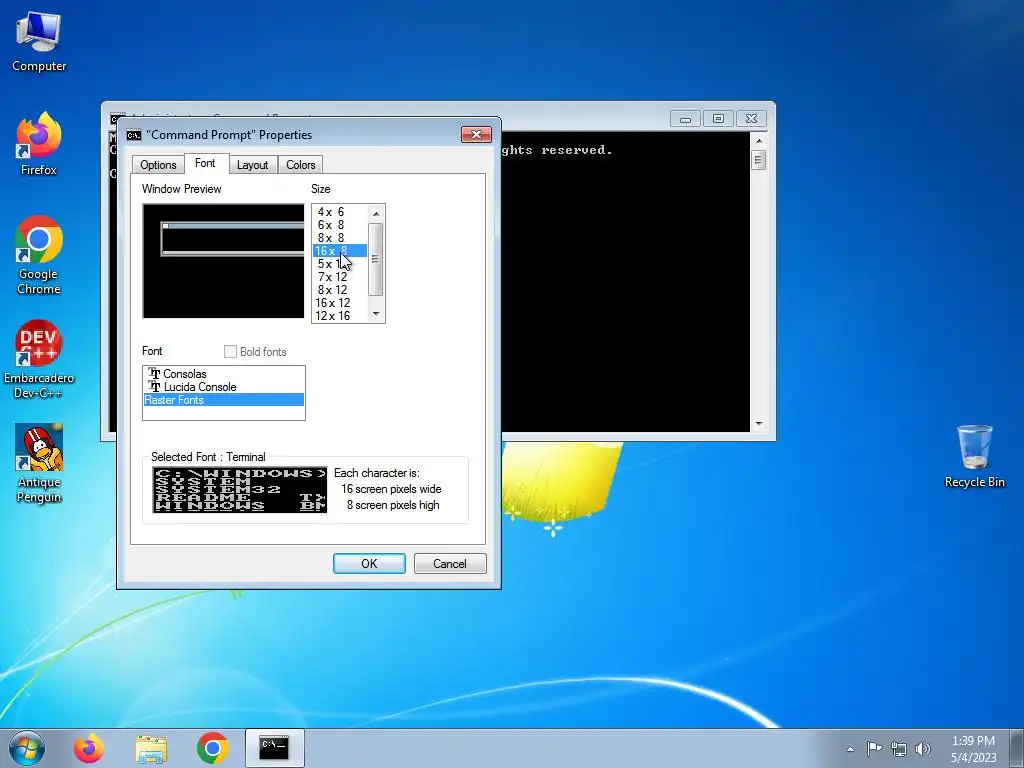This screenshot has height=768, width=1024.
Task: Open the Action Center flag icon
Action: (874, 748)
